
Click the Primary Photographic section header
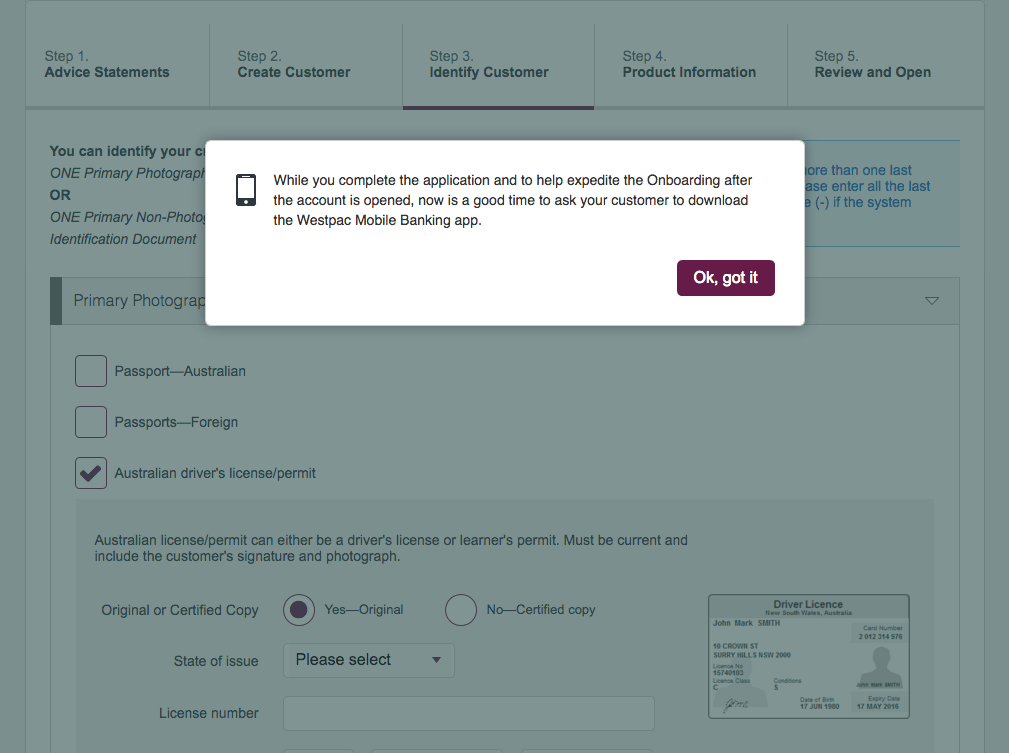pos(140,301)
